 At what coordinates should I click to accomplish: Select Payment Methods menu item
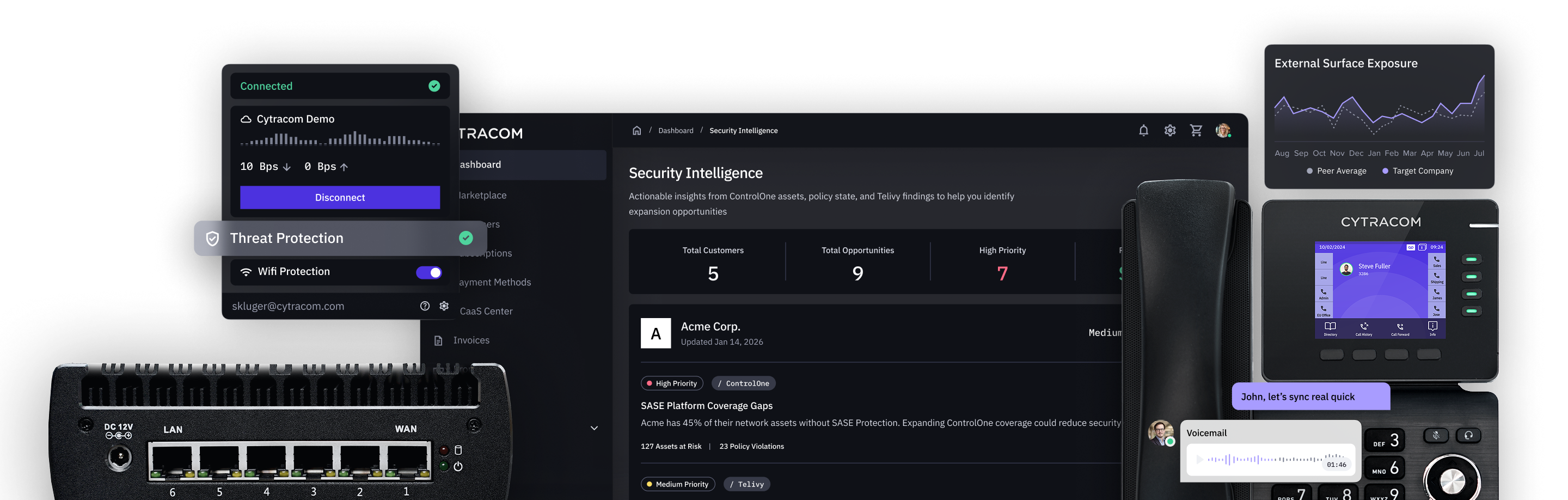495,283
